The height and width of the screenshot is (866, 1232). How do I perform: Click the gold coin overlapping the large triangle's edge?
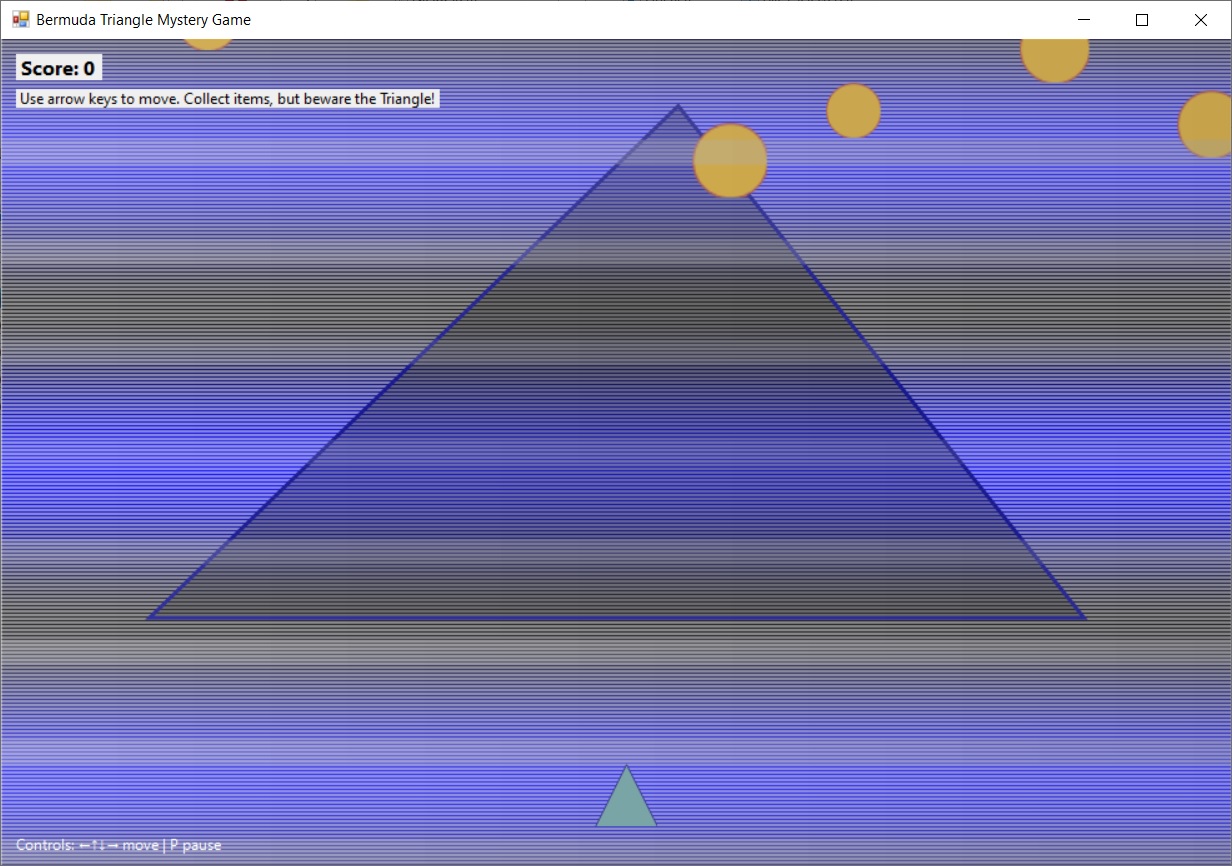(x=730, y=161)
